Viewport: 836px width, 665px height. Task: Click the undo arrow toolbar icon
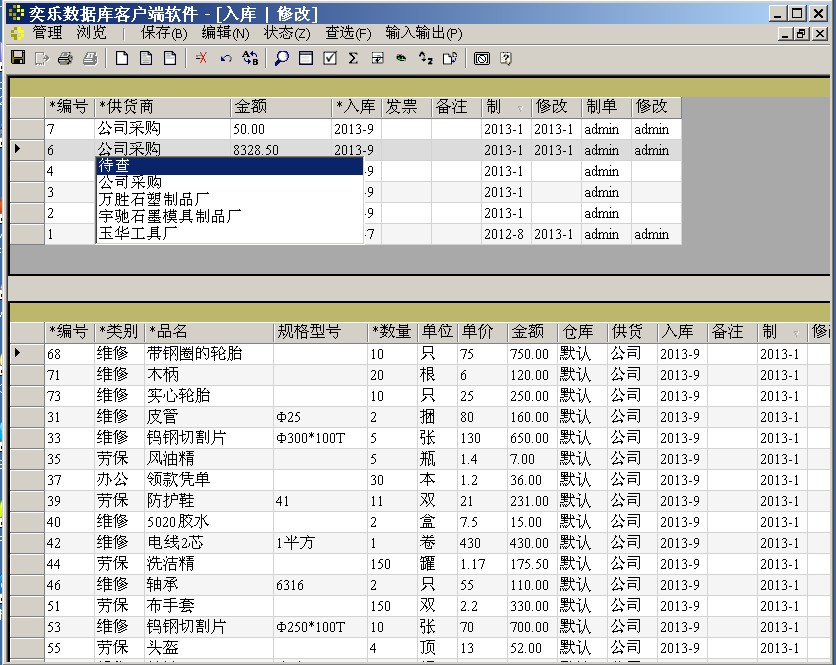point(226,58)
